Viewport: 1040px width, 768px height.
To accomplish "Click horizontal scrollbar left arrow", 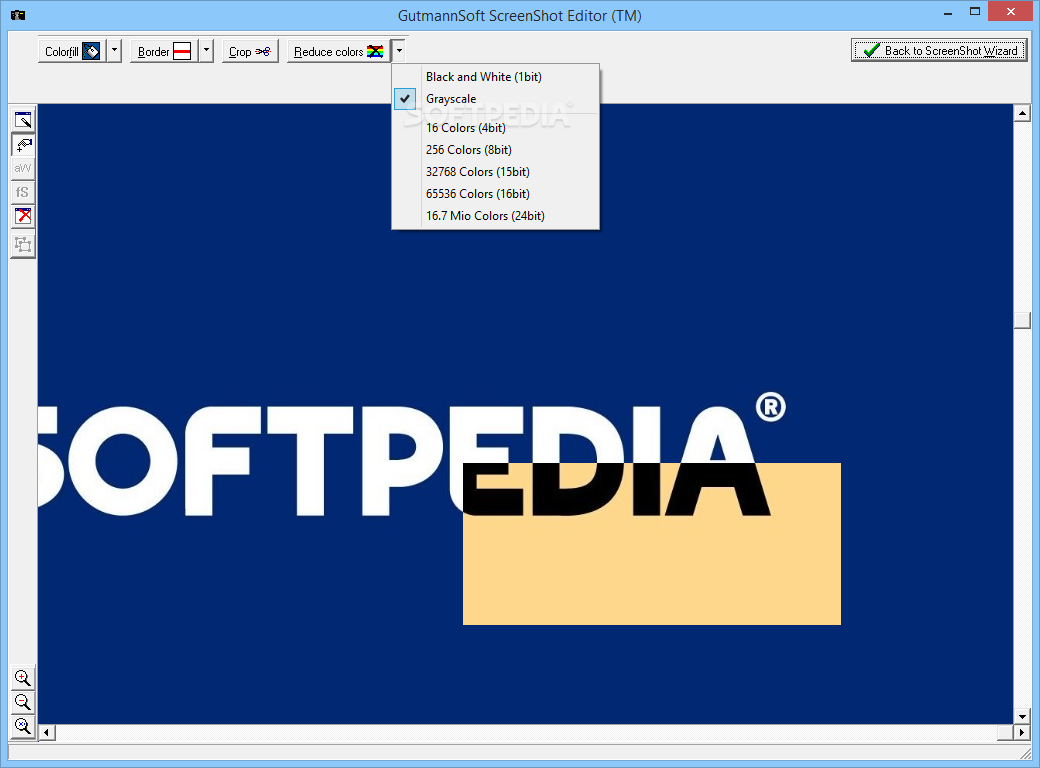I will pyautogui.click(x=46, y=733).
